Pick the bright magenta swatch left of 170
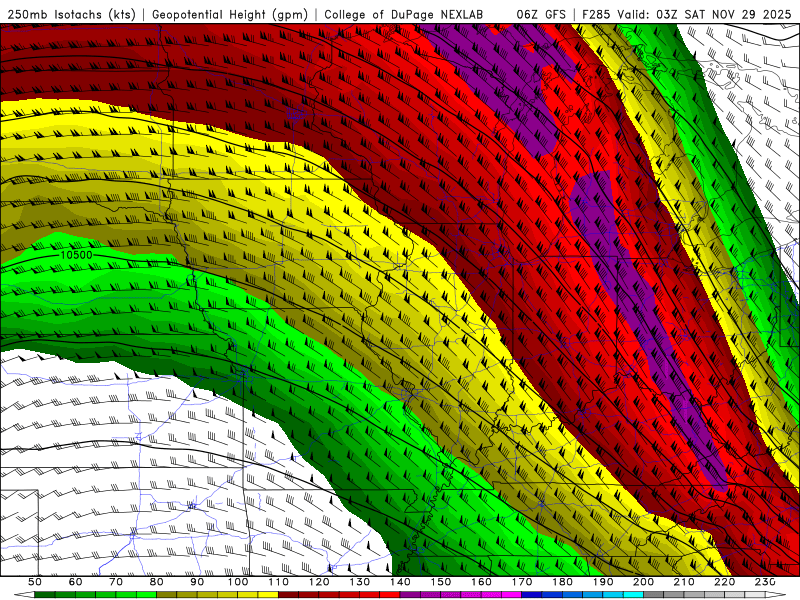Image resolution: width=800 pixels, height=600 pixels. 511,594
